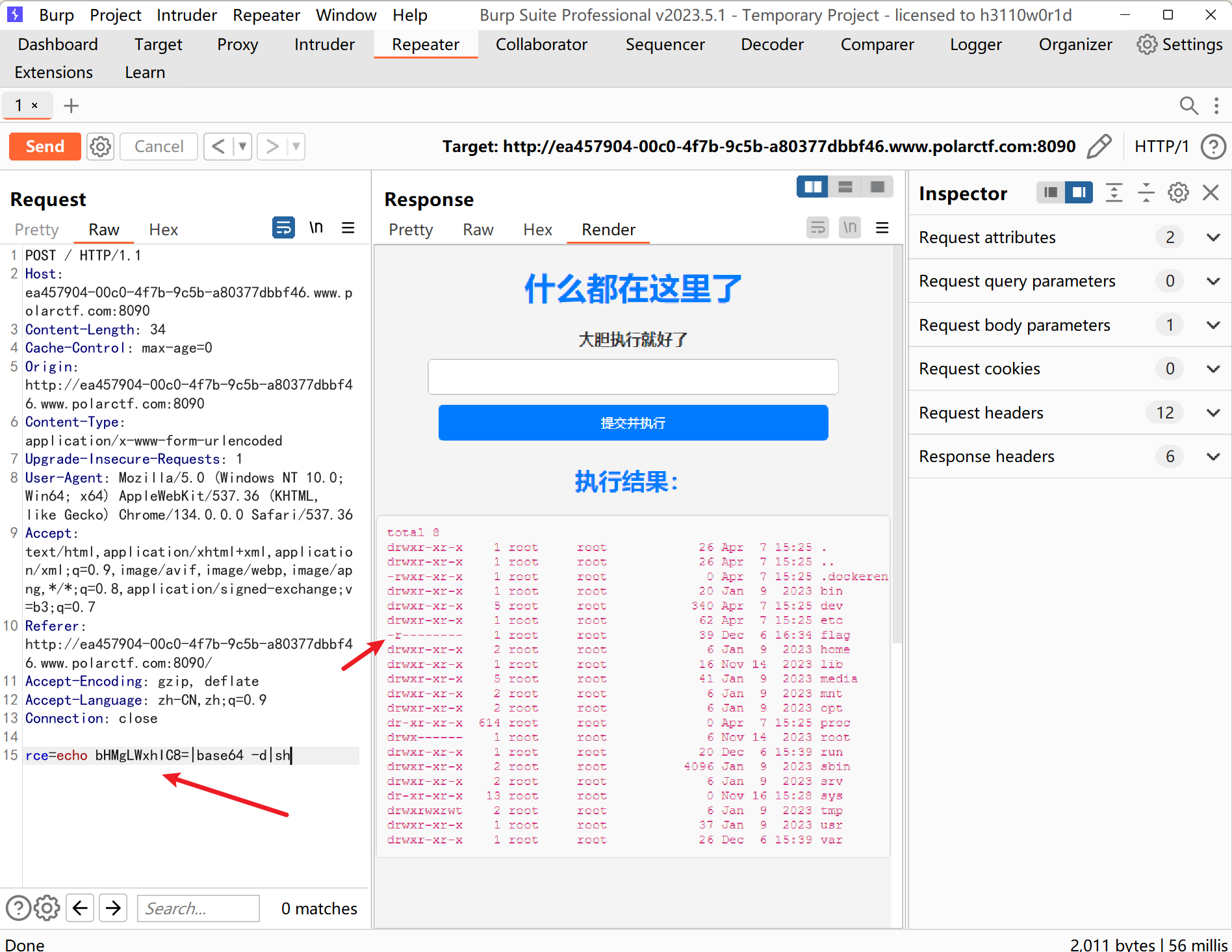The height and width of the screenshot is (952, 1232).
Task: Open the Learn tab
Action: click(145, 72)
